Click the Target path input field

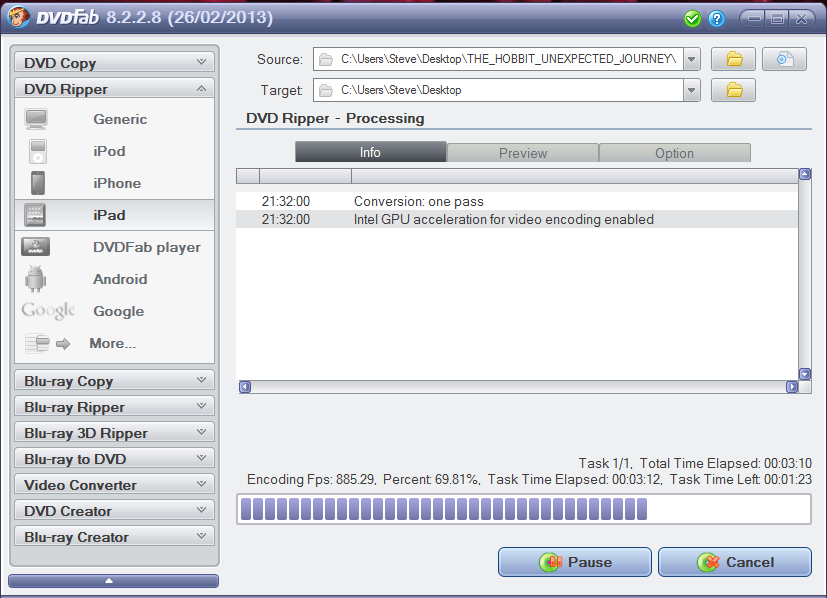coord(498,90)
